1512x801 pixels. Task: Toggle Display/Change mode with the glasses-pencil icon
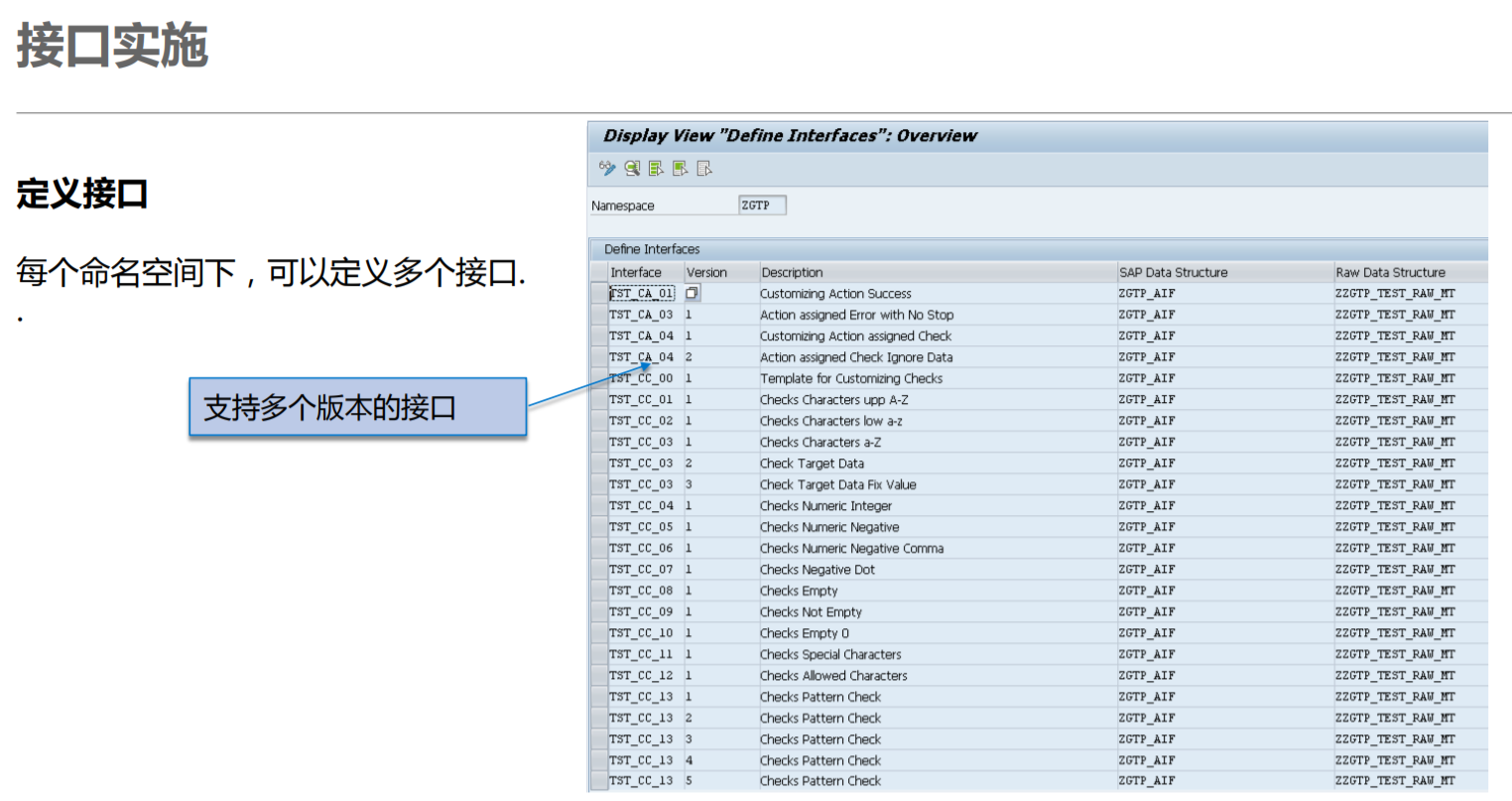[606, 169]
